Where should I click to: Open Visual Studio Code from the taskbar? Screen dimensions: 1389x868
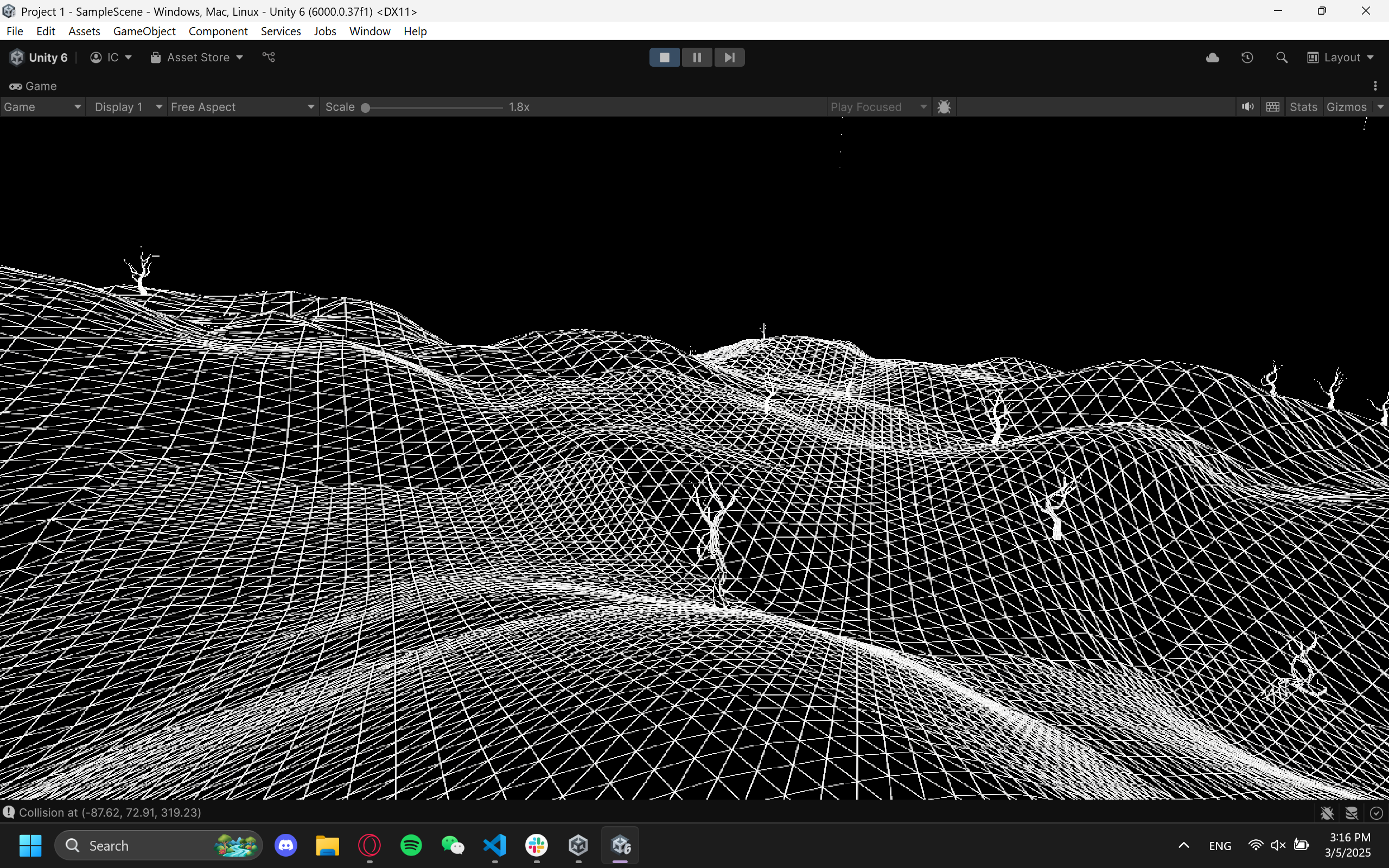495,845
